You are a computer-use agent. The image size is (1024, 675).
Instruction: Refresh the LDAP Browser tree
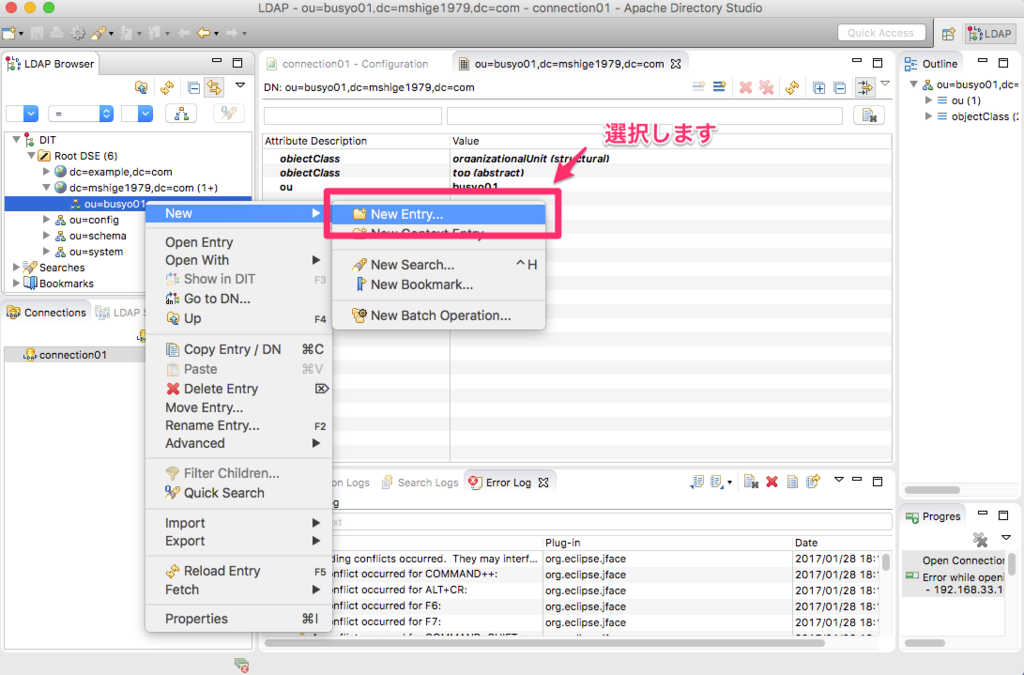(167, 87)
